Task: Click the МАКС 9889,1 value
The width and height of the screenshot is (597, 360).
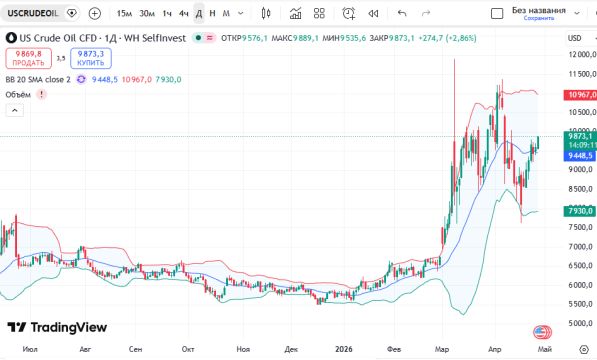Action: coord(295,38)
